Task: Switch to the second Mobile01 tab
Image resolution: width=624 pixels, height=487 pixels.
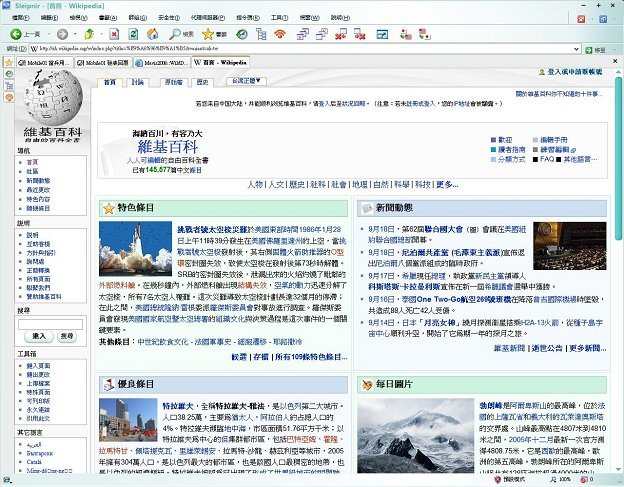Action: (103, 62)
